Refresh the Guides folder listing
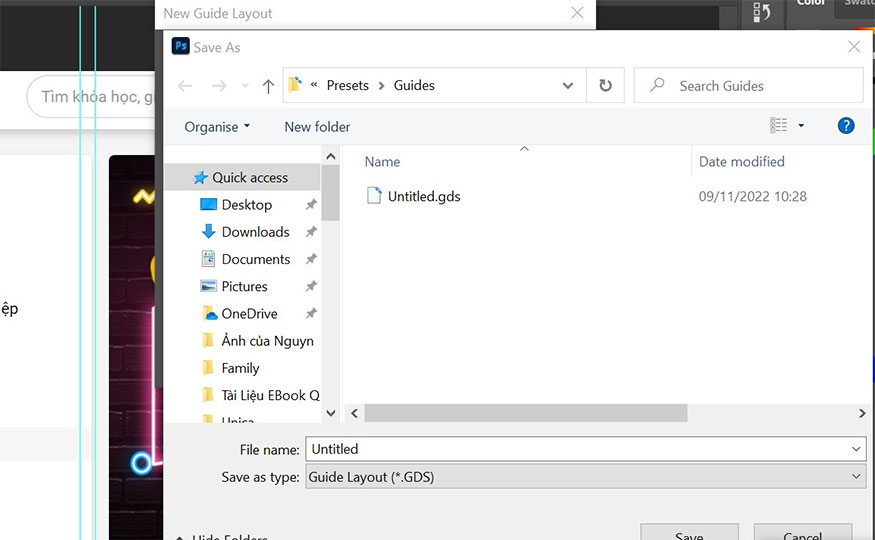 tap(605, 86)
